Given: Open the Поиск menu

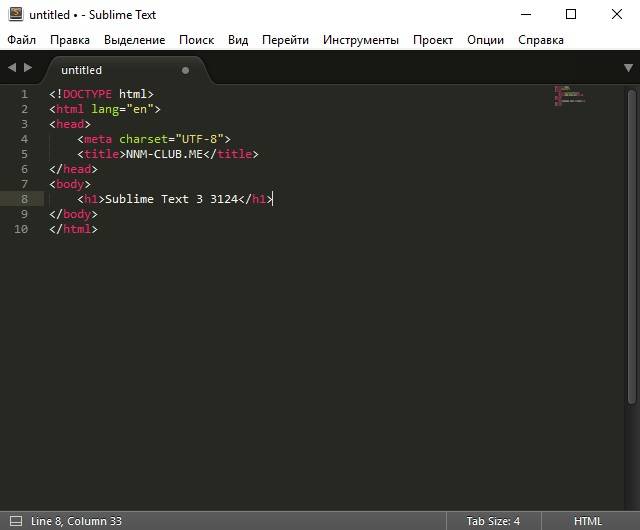Looking at the screenshot, I should click(x=196, y=40).
